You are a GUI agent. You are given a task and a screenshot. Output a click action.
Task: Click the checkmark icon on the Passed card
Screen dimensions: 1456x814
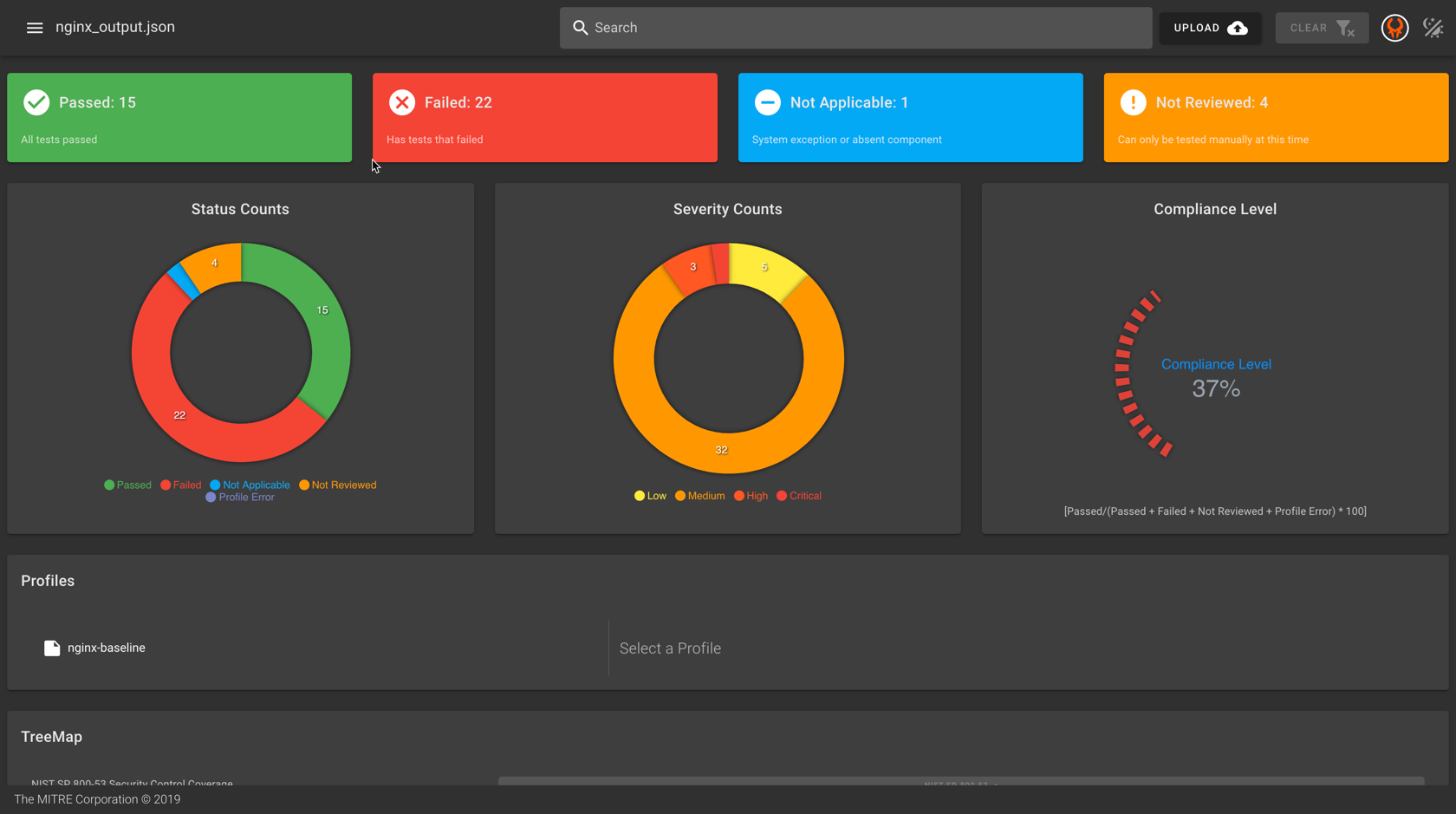coord(36,101)
